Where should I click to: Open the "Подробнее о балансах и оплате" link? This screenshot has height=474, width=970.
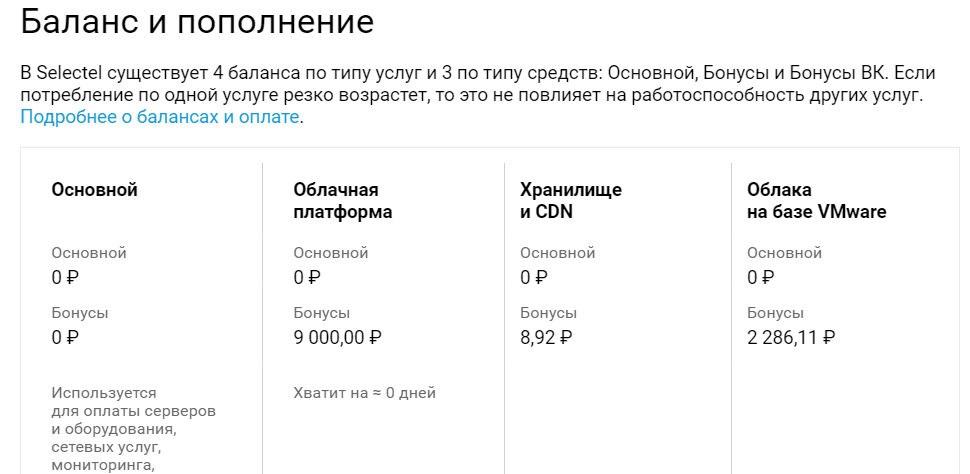[160, 117]
